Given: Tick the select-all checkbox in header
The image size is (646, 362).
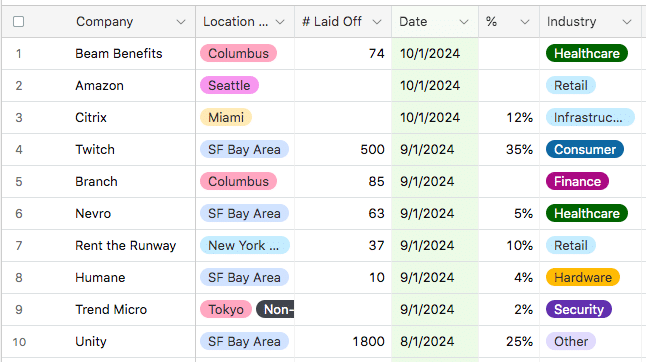Looking at the screenshot, I should pyautogui.click(x=19, y=21).
